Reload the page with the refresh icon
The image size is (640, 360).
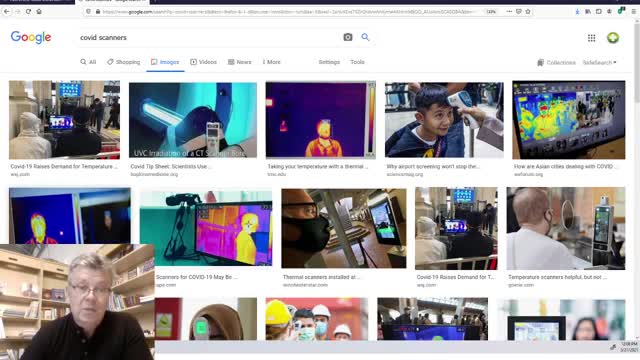click(x=28, y=11)
